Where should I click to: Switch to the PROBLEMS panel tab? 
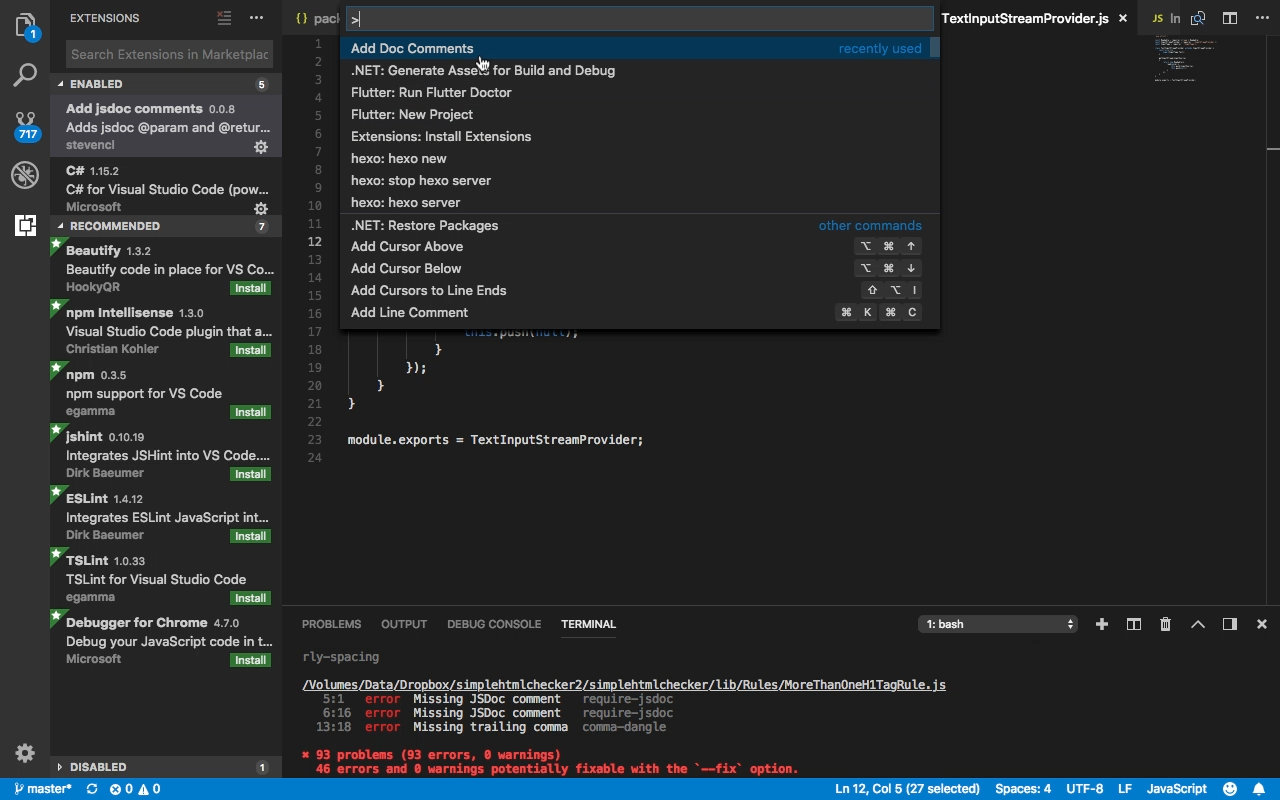pos(331,624)
